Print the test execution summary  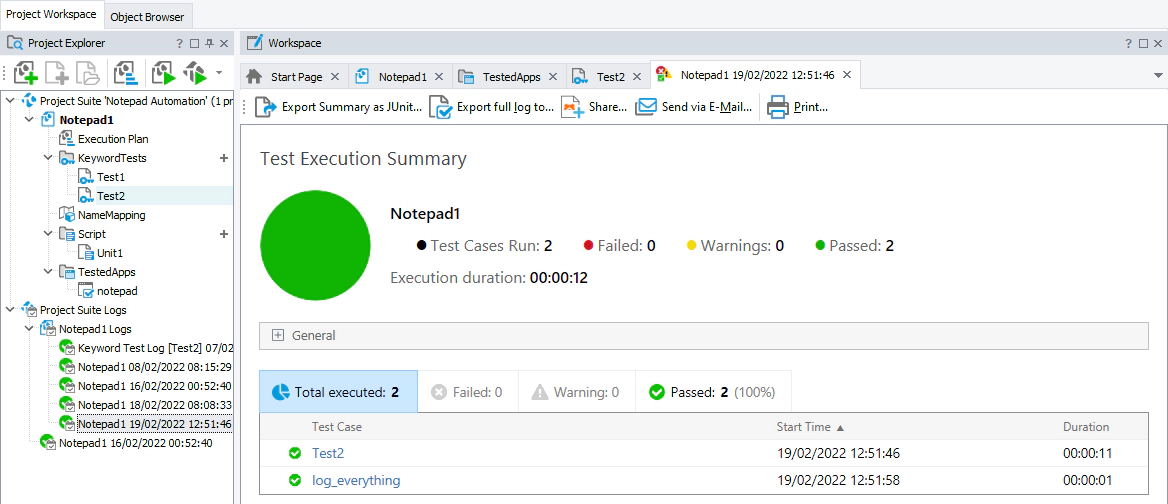pos(778,107)
